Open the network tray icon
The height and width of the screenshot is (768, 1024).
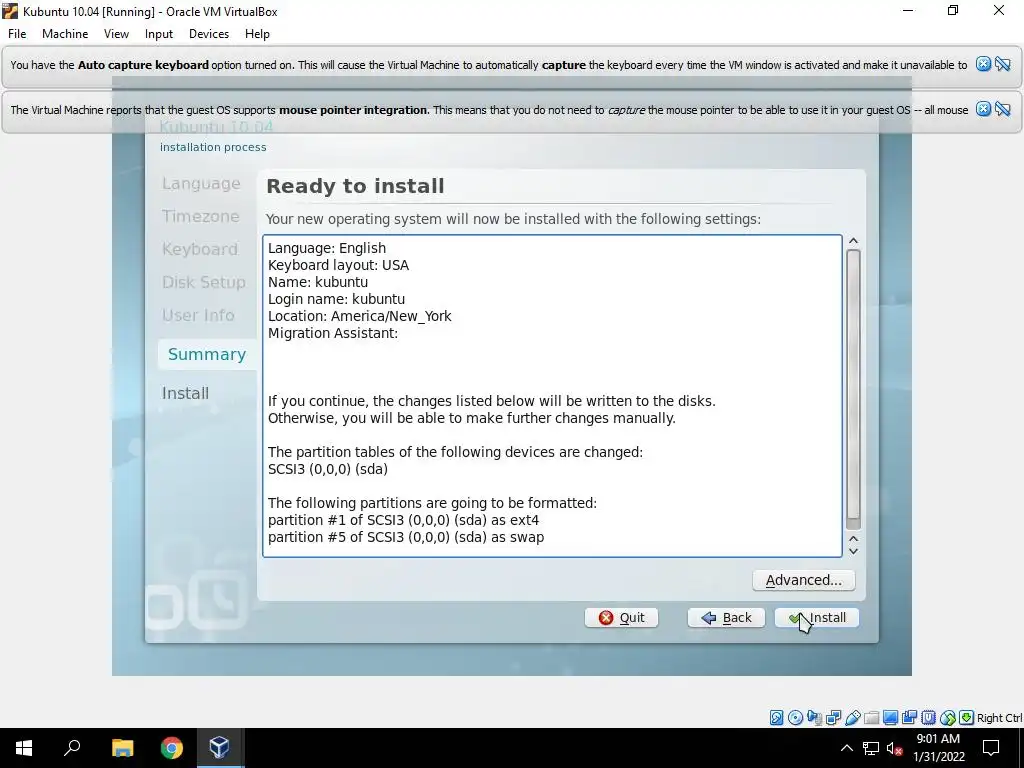(x=871, y=748)
